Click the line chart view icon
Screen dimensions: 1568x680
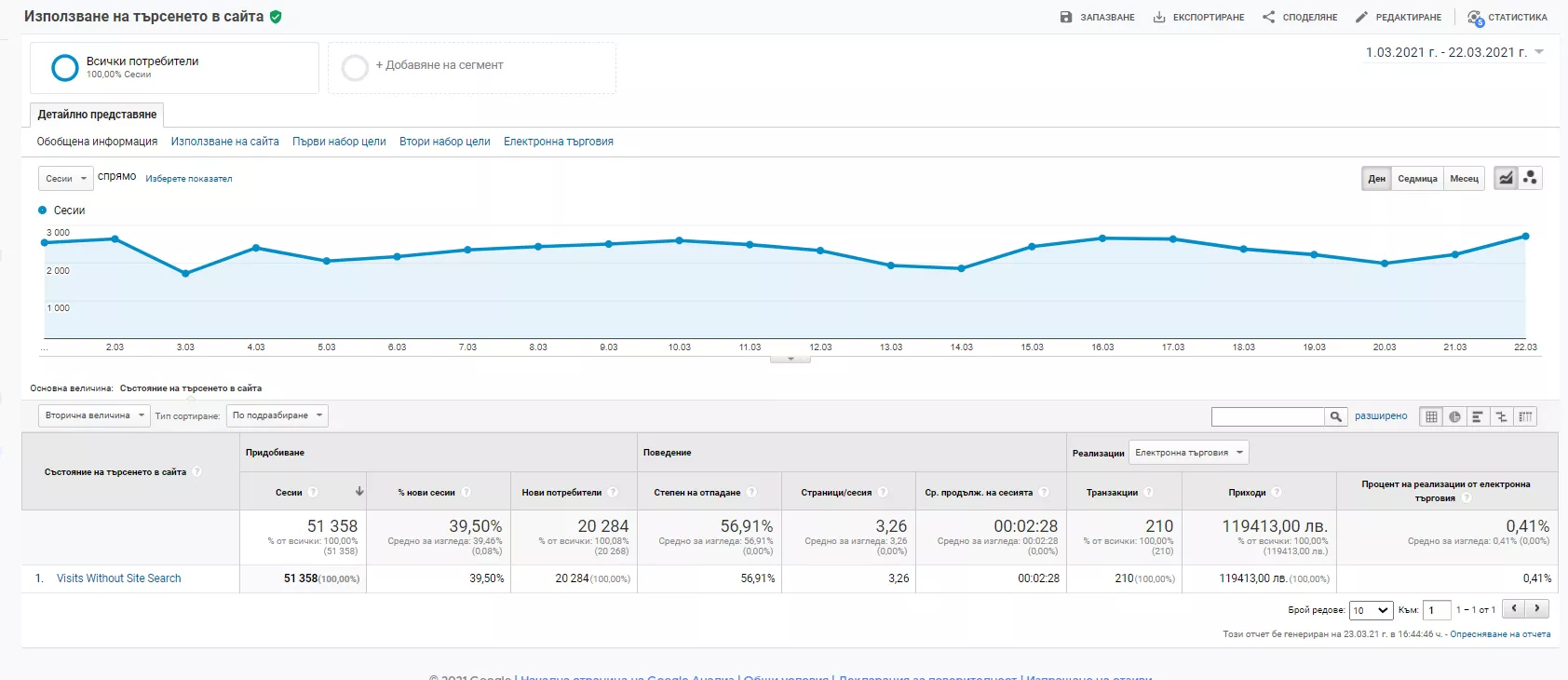pyautogui.click(x=1506, y=178)
